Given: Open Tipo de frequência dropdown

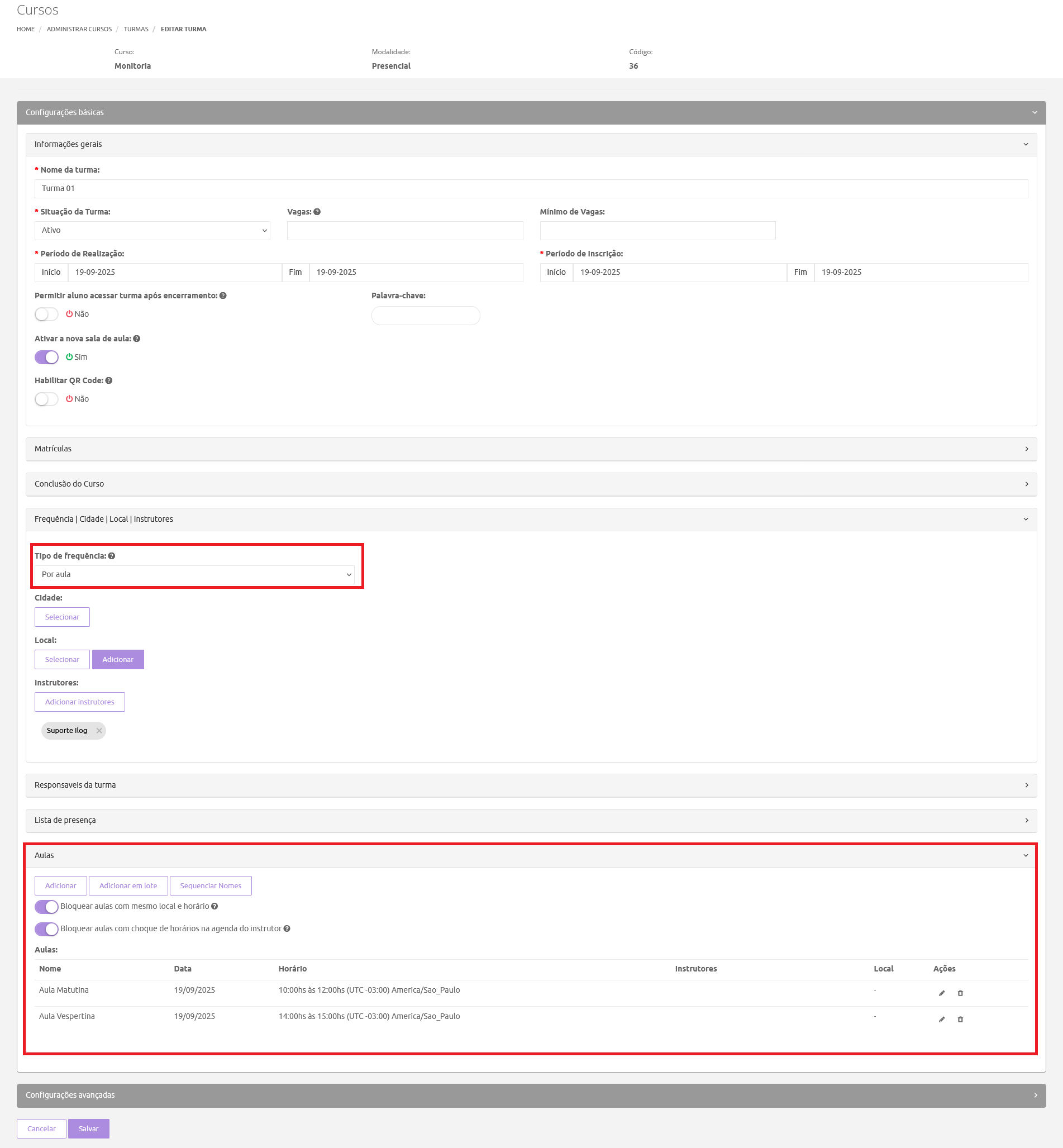Looking at the screenshot, I should pyautogui.click(x=194, y=574).
